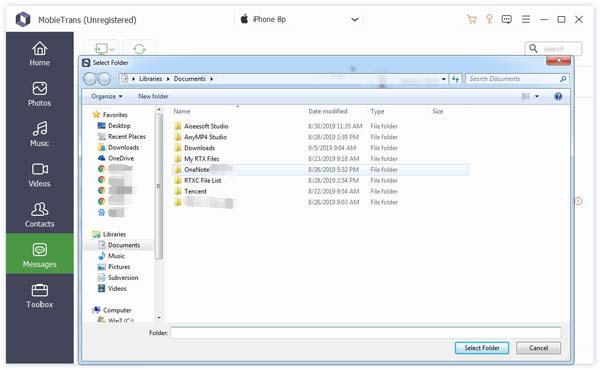
Task: Select Subversion library in navigation pane
Action: [x=118, y=277]
